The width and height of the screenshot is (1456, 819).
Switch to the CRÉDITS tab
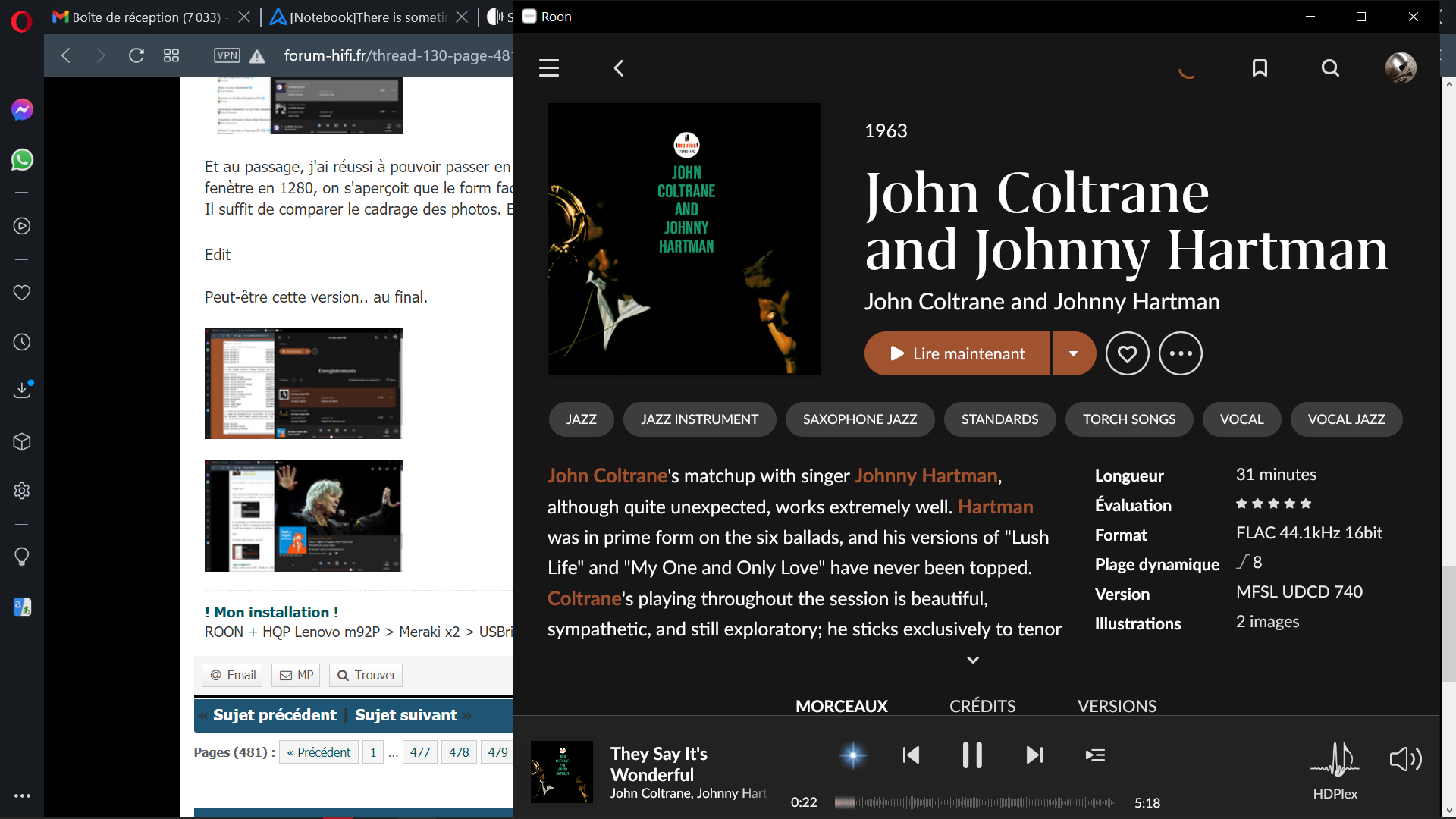click(982, 706)
